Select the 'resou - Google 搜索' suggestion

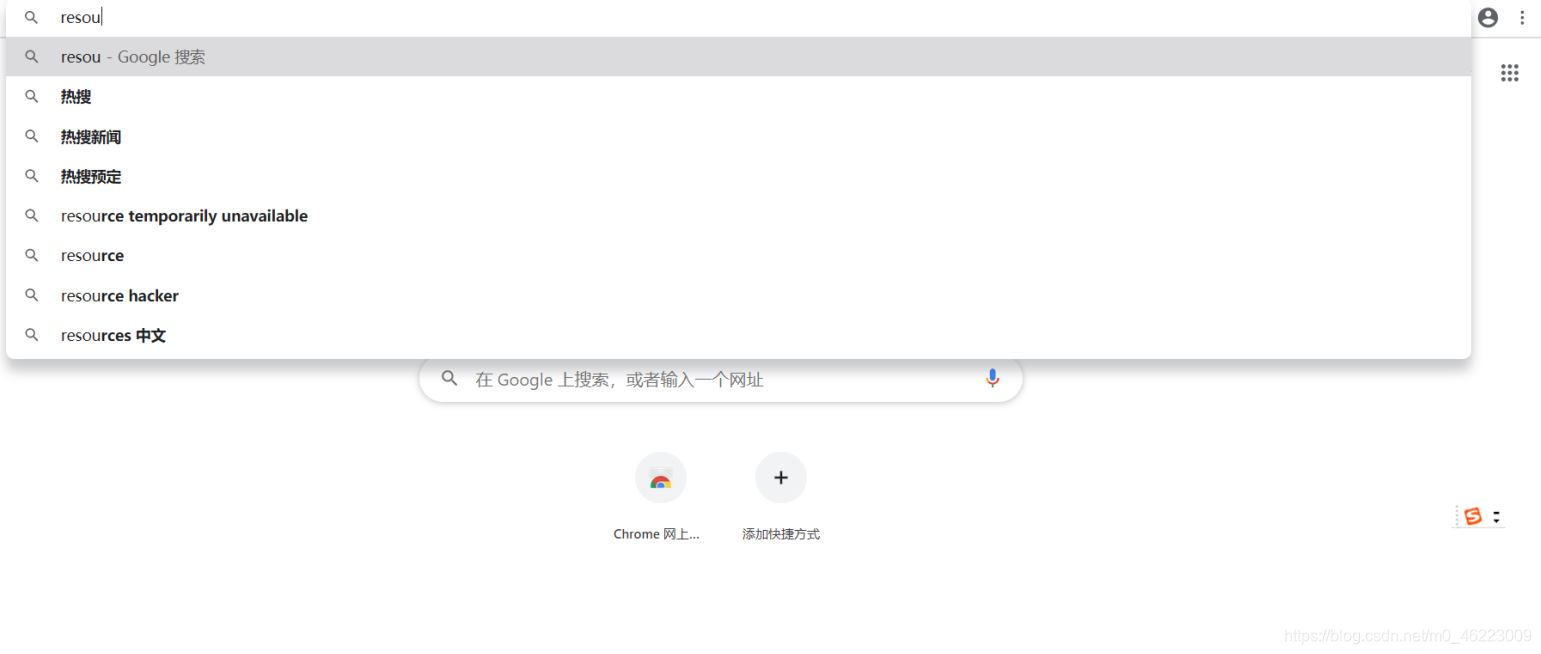coord(738,57)
